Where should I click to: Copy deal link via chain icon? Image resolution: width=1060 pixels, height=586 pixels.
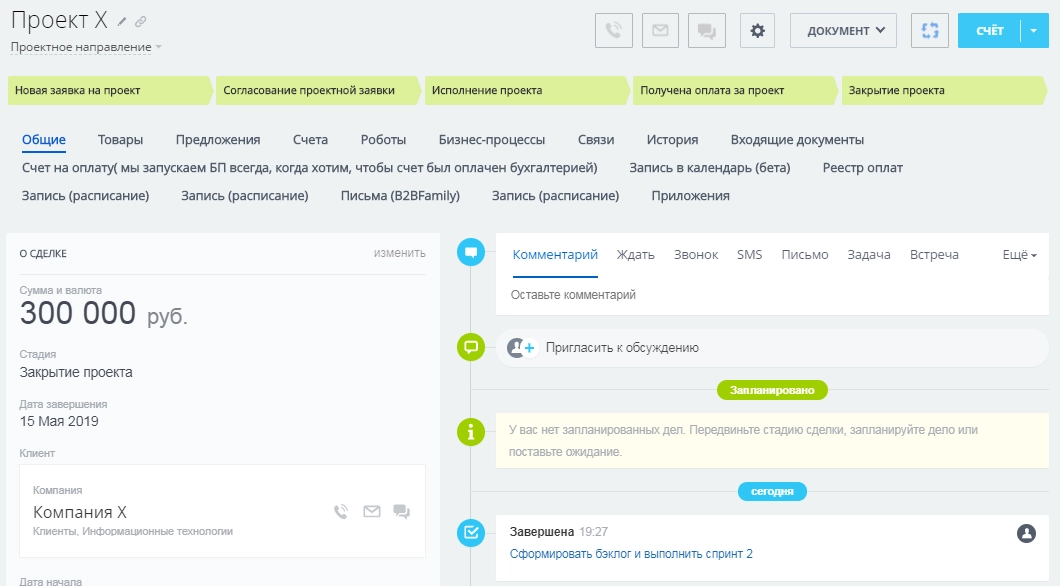tap(140, 22)
